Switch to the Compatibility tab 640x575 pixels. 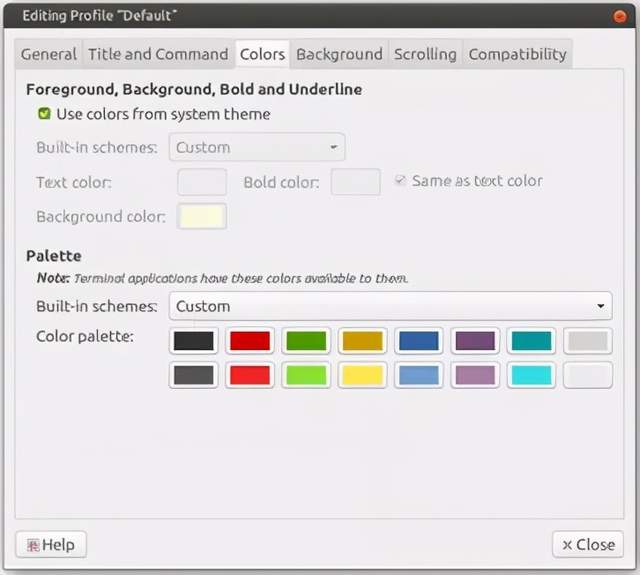[517, 54]
